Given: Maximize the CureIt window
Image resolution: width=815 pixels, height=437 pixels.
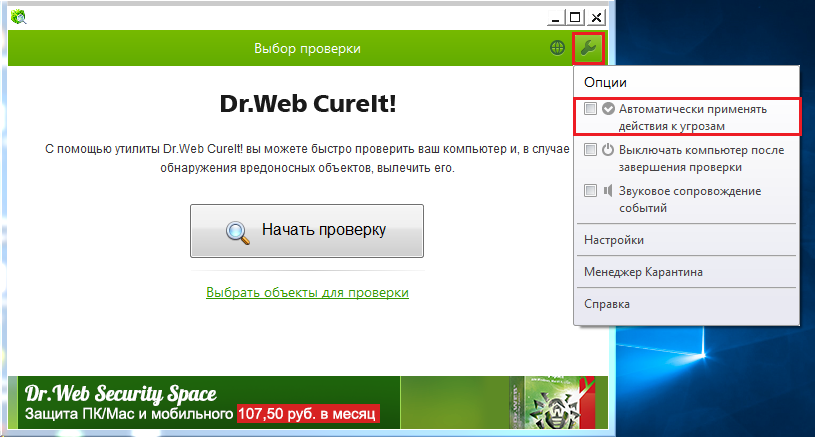Looking at the screenshot, I should 575,17.
